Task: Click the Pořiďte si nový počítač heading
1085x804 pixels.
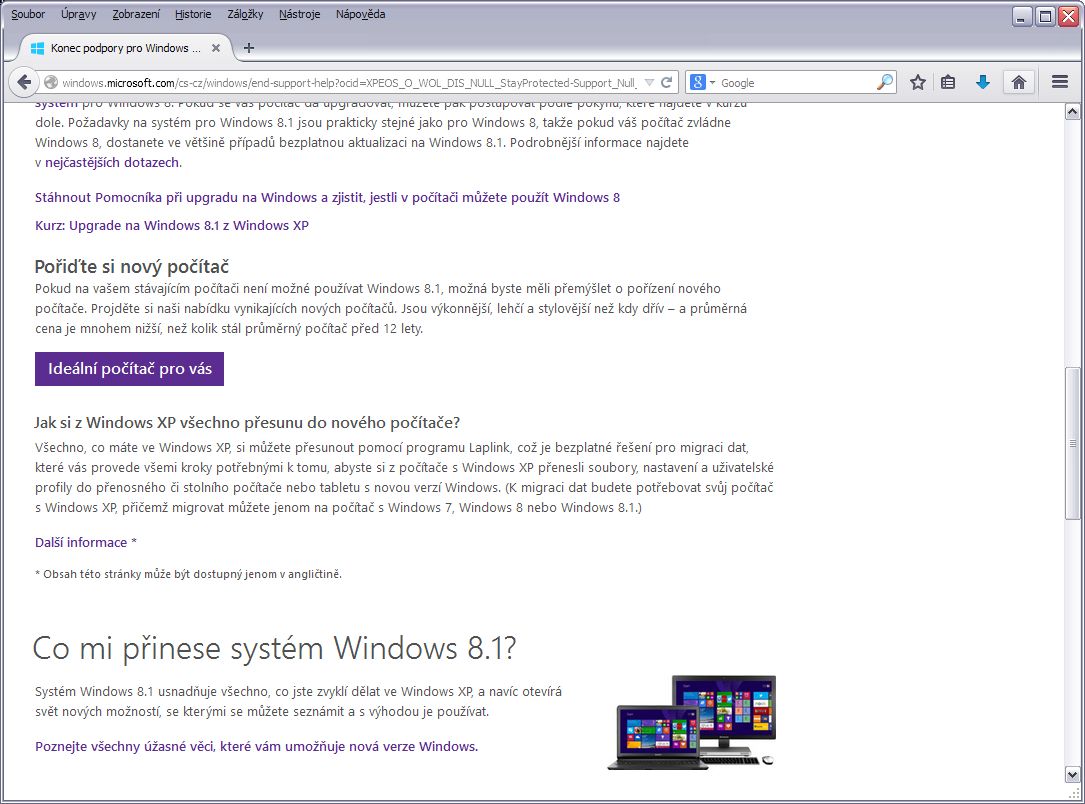Action: (131, 266)
